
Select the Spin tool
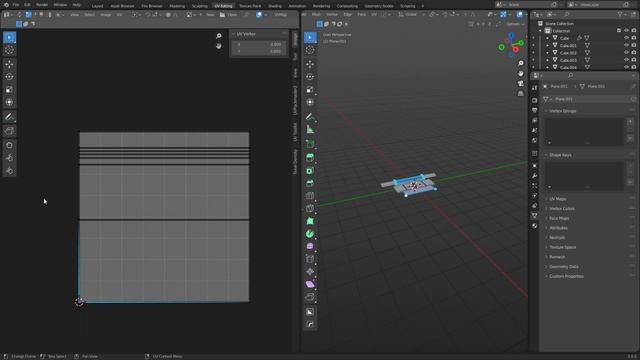click(x=310, y=233)
